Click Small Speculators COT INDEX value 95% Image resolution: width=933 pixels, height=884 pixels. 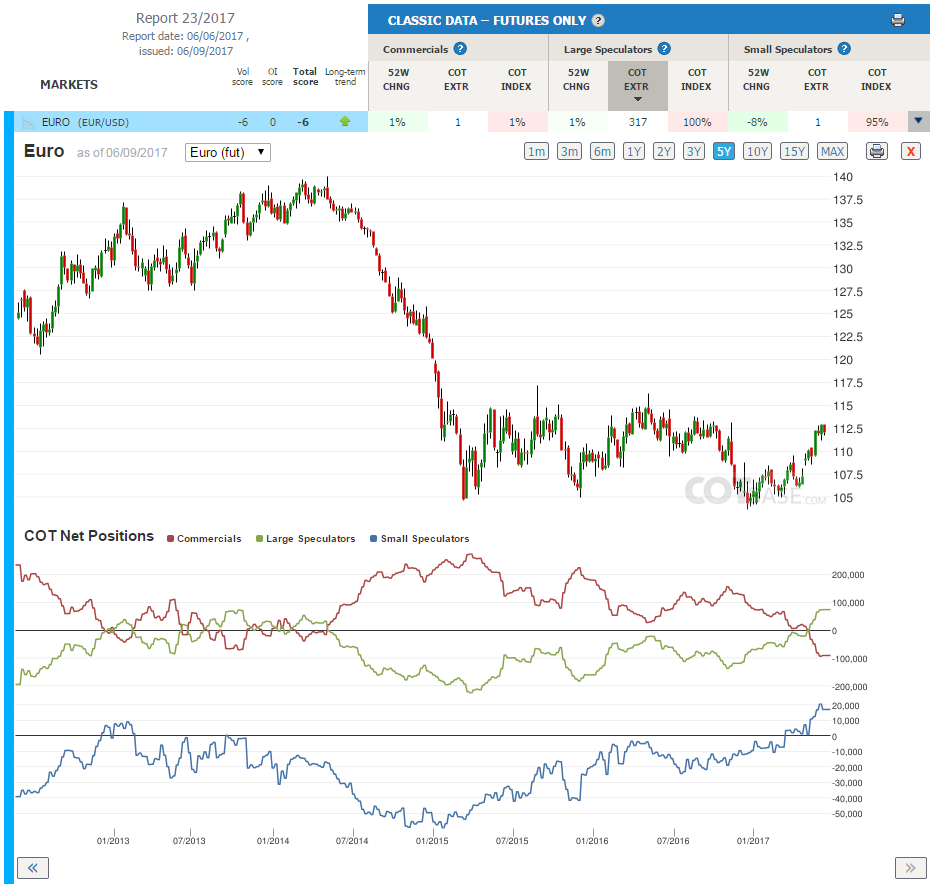click(x=877, y=122)
